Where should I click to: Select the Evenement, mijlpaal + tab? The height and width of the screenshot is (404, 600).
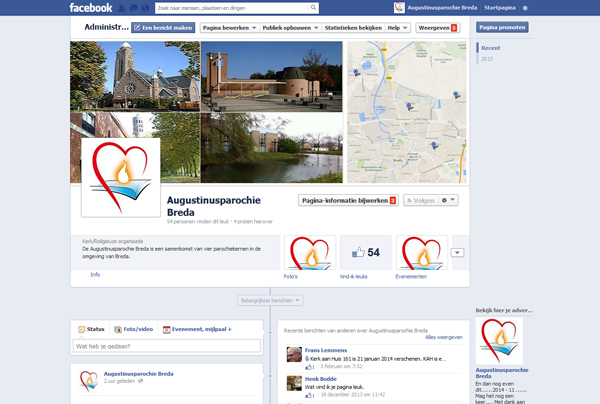(x=196, y=328)
